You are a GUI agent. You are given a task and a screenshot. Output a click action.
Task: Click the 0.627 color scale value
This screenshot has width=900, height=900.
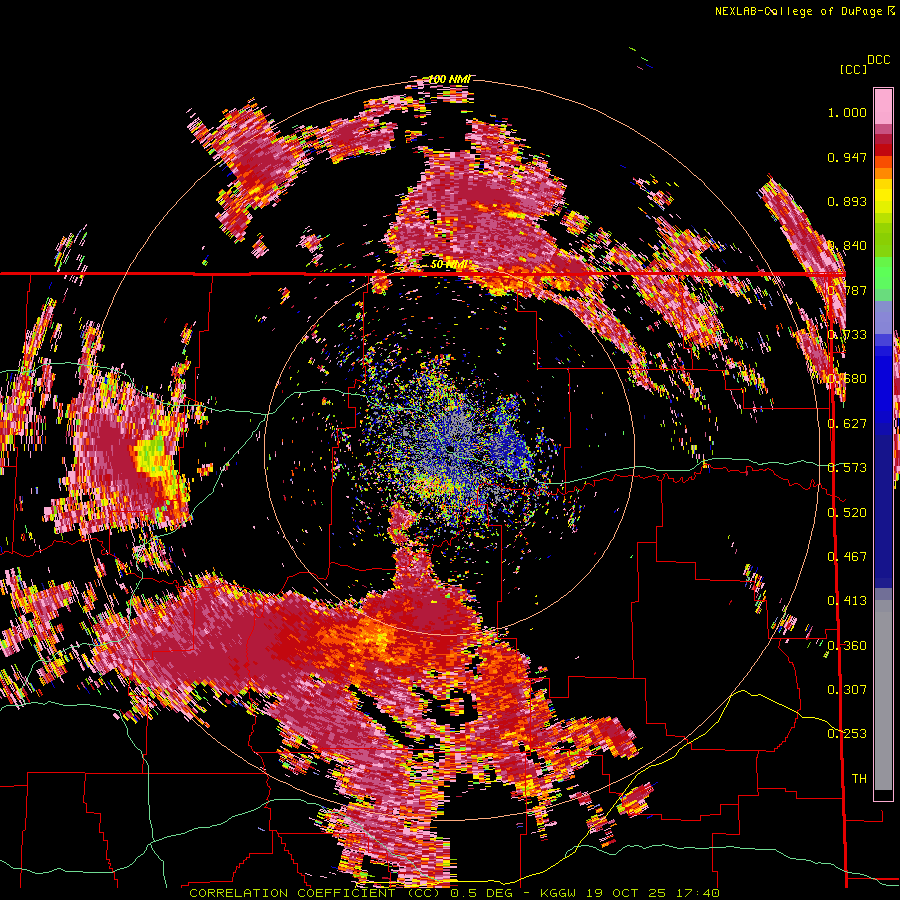tap(847, 424)
